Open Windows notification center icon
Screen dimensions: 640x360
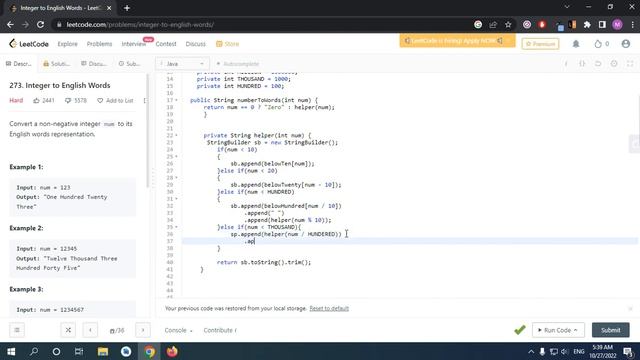pos(628,351)
